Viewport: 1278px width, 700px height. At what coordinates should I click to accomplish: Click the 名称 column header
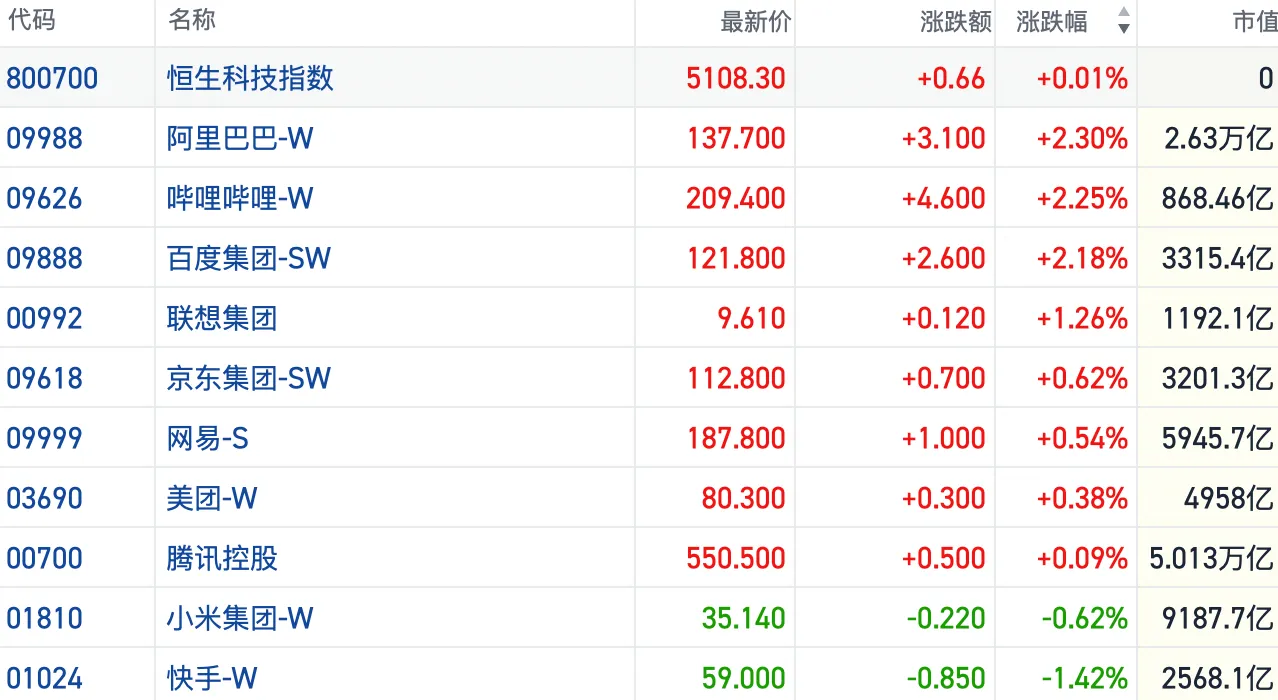(x=192, y=20)
